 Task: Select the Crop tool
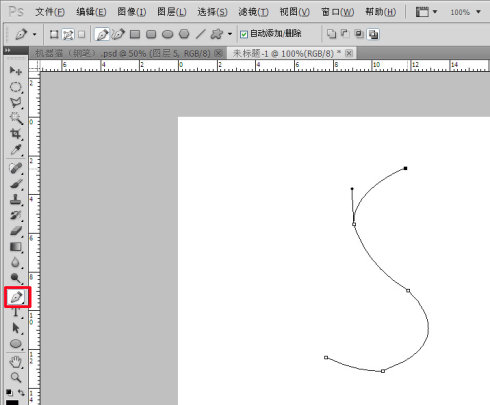point(15,134)
